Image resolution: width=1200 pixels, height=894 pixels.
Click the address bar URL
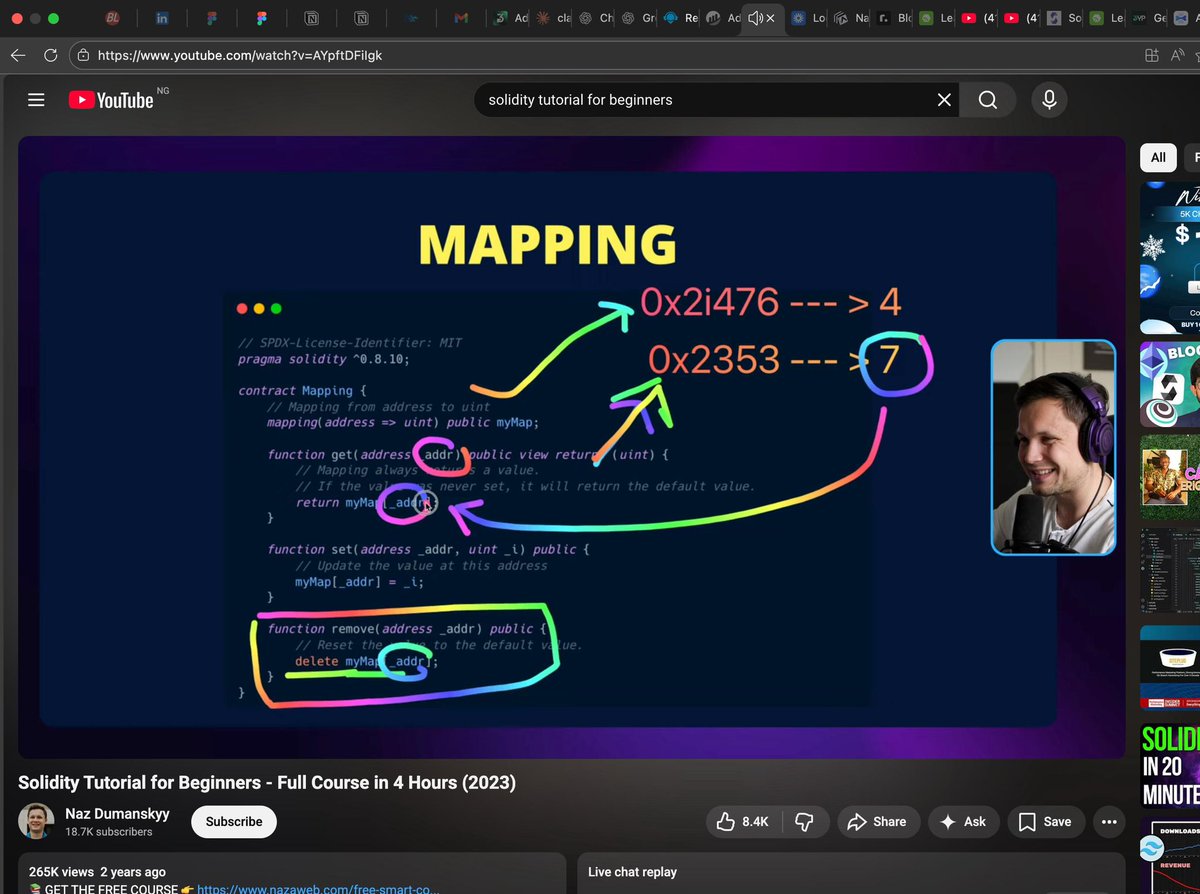coord(240,55)
